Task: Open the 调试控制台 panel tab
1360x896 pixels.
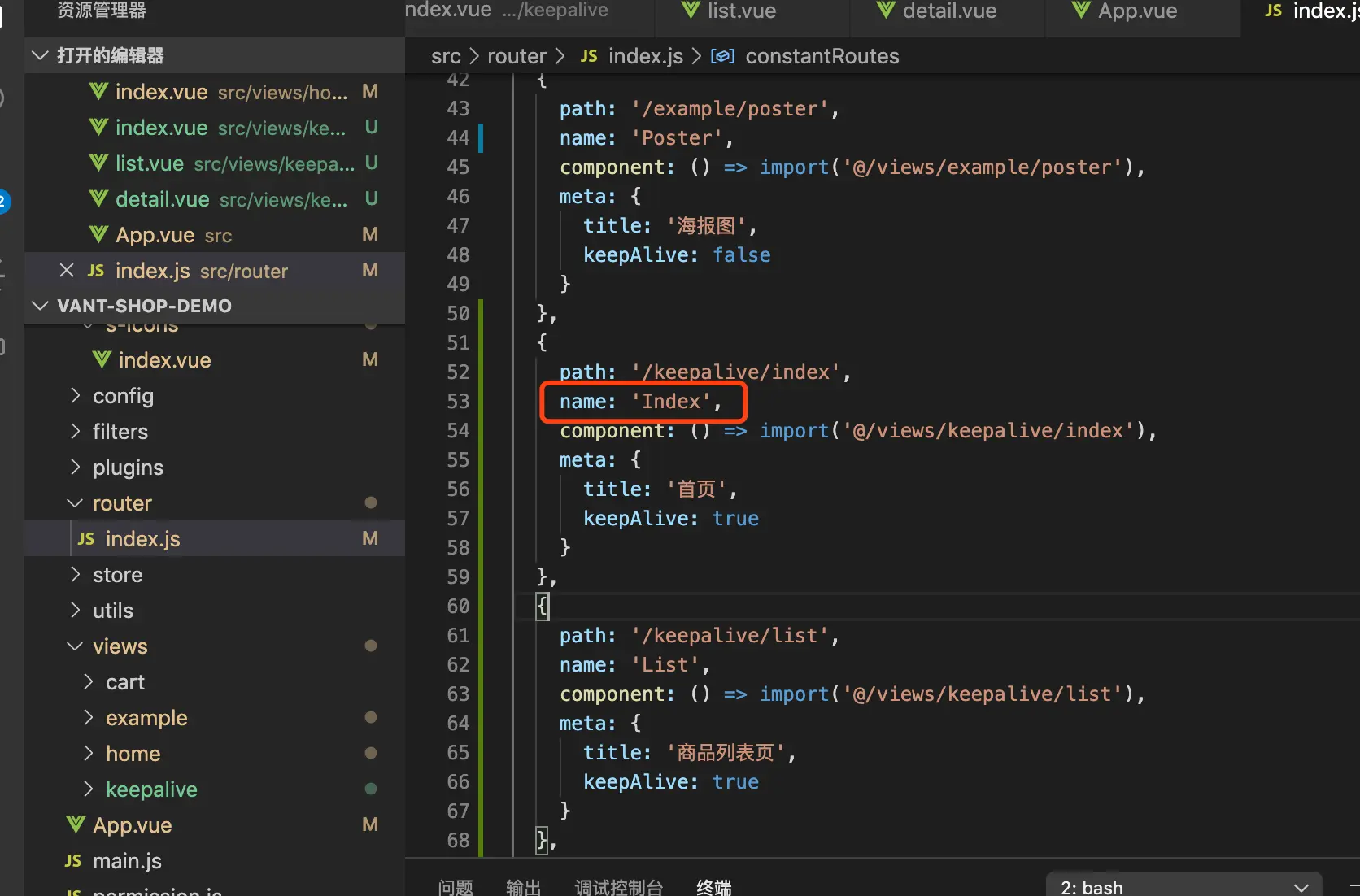Action: [x=619, y=887]
